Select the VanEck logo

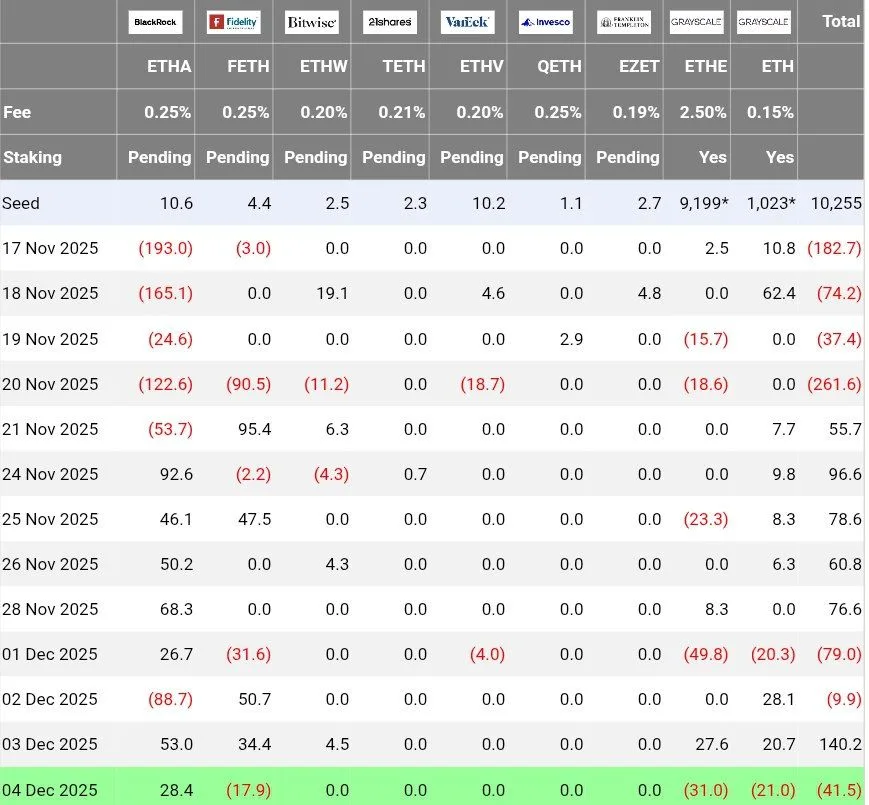point(467,22)
